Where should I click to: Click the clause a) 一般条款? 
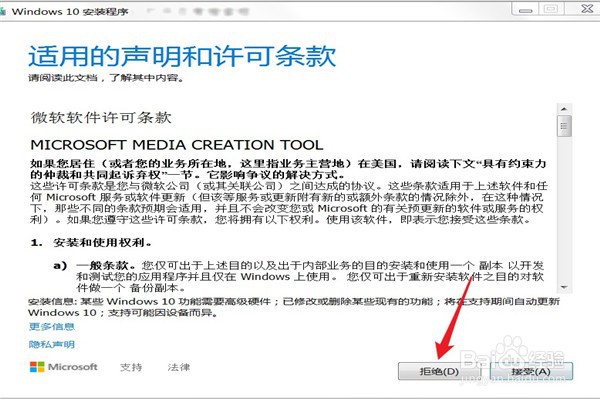[95, 265]
